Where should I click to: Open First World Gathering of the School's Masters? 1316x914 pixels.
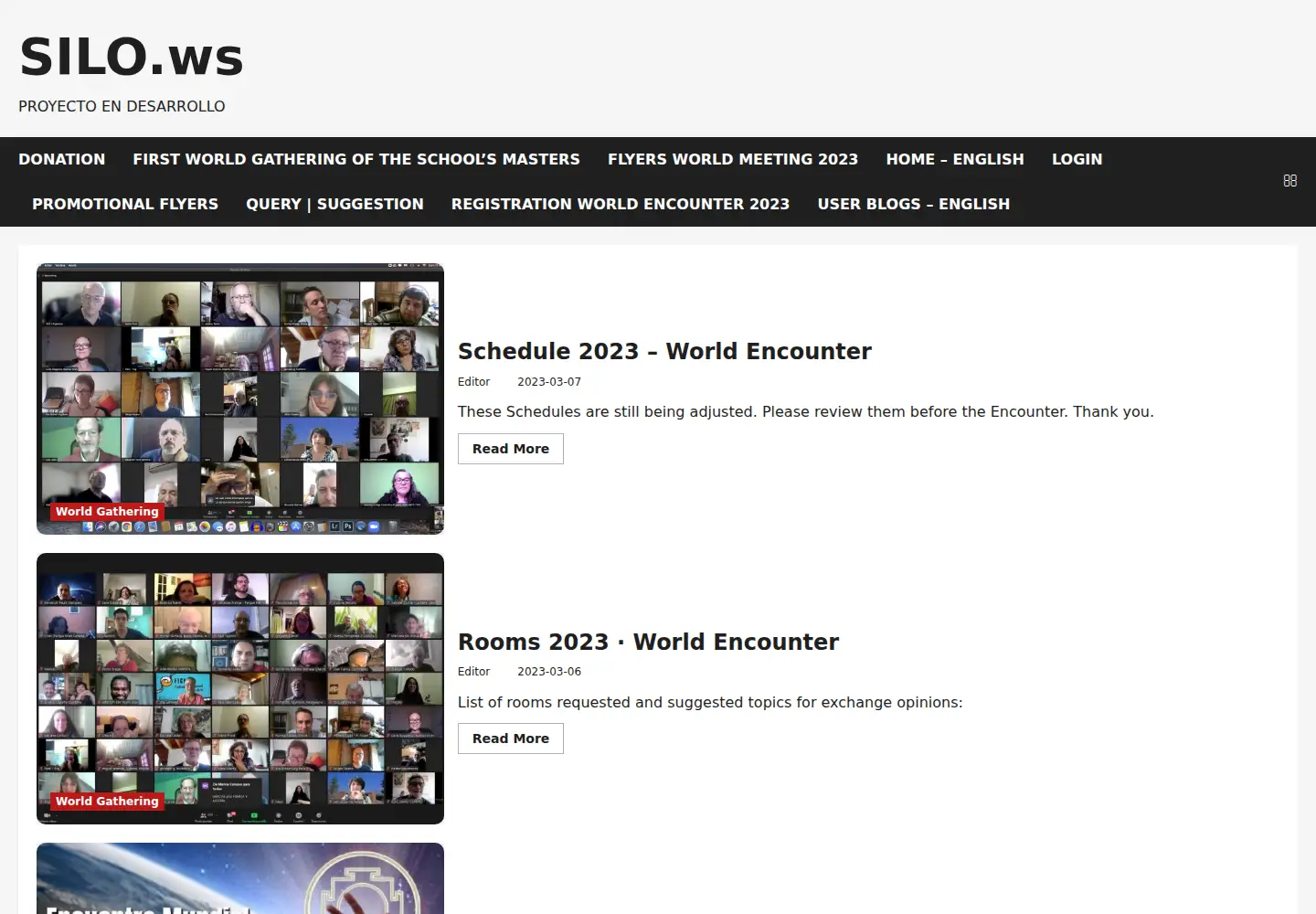[x=356, y=159]
